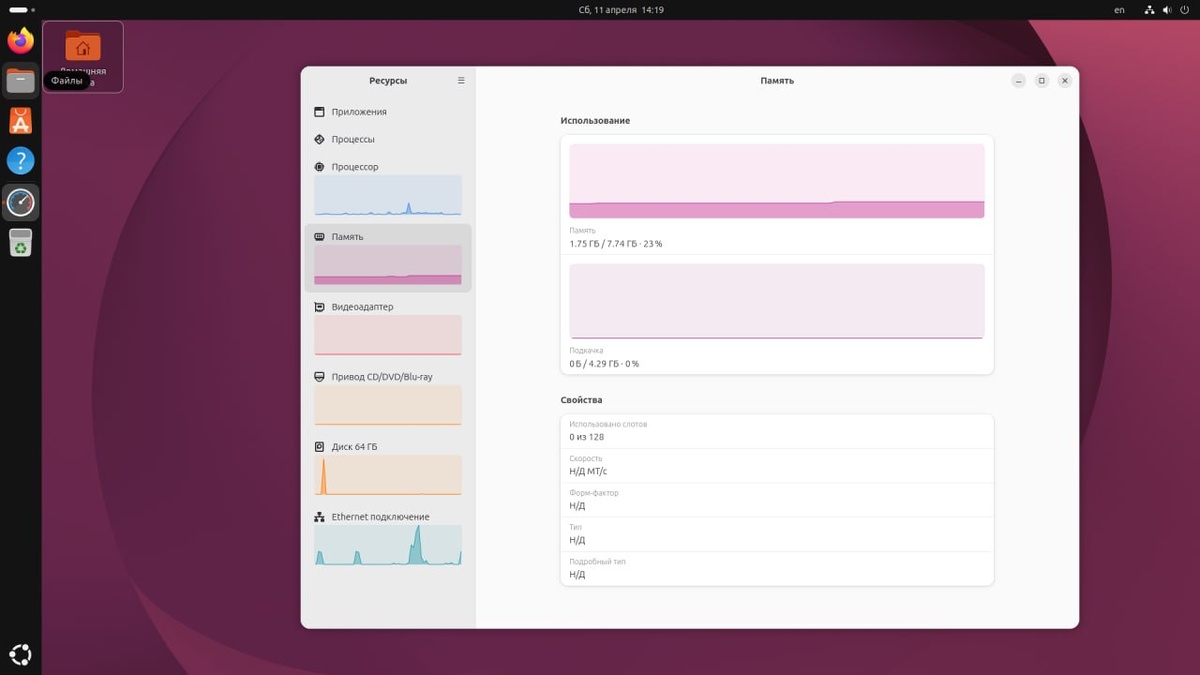Show applications via Ubuntu logo

21,655
